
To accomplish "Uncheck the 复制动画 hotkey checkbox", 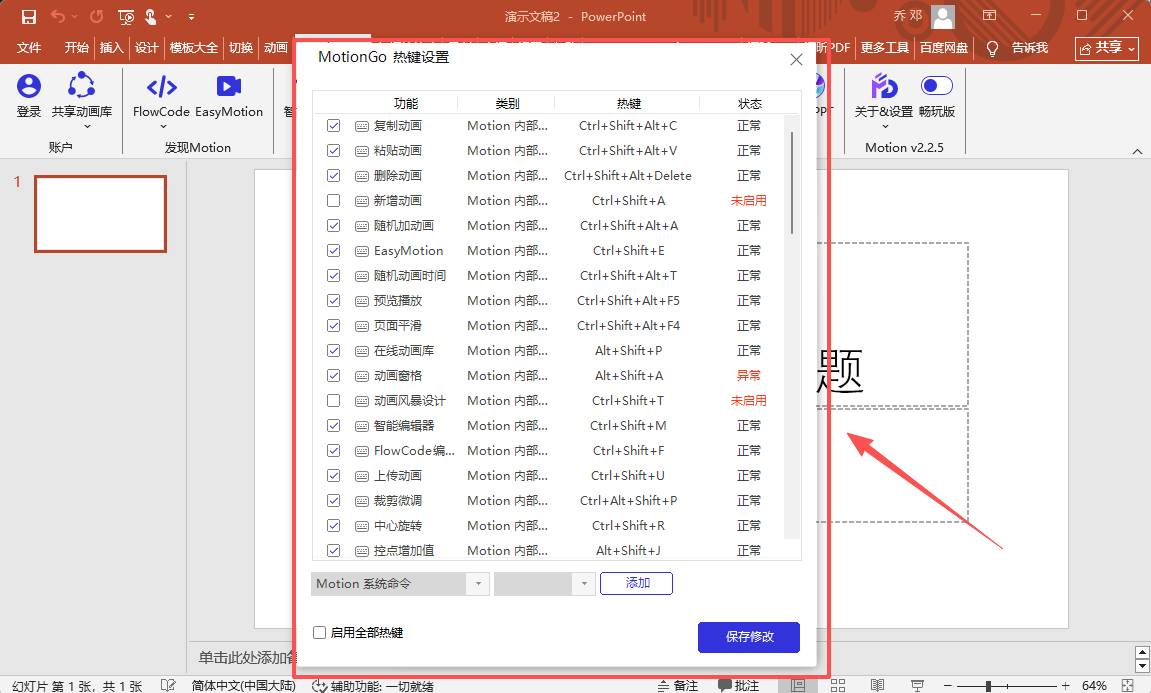I will tap(334, 125).
